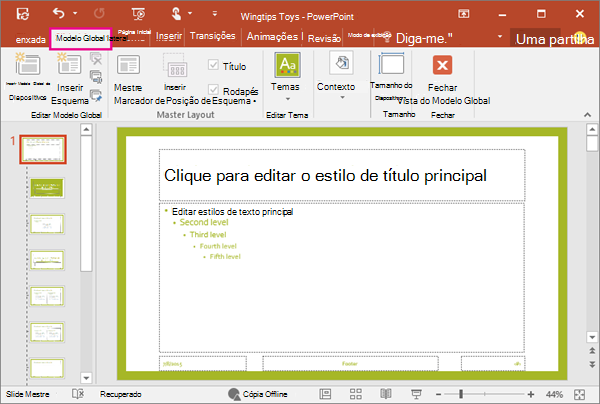Click the main editor scroll down arrow
Screen dimensions: 600x404
point(592,337)
